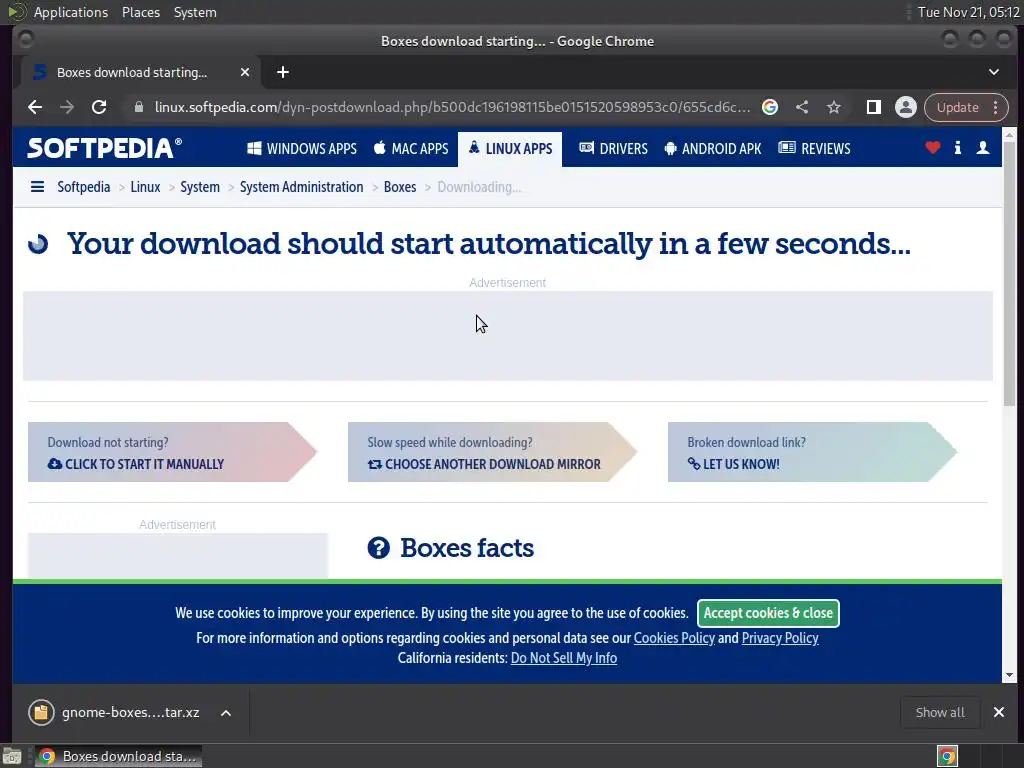Screen dimensions: 1024x768
Task: Click the user account icon in header
Action: (982, 148)
